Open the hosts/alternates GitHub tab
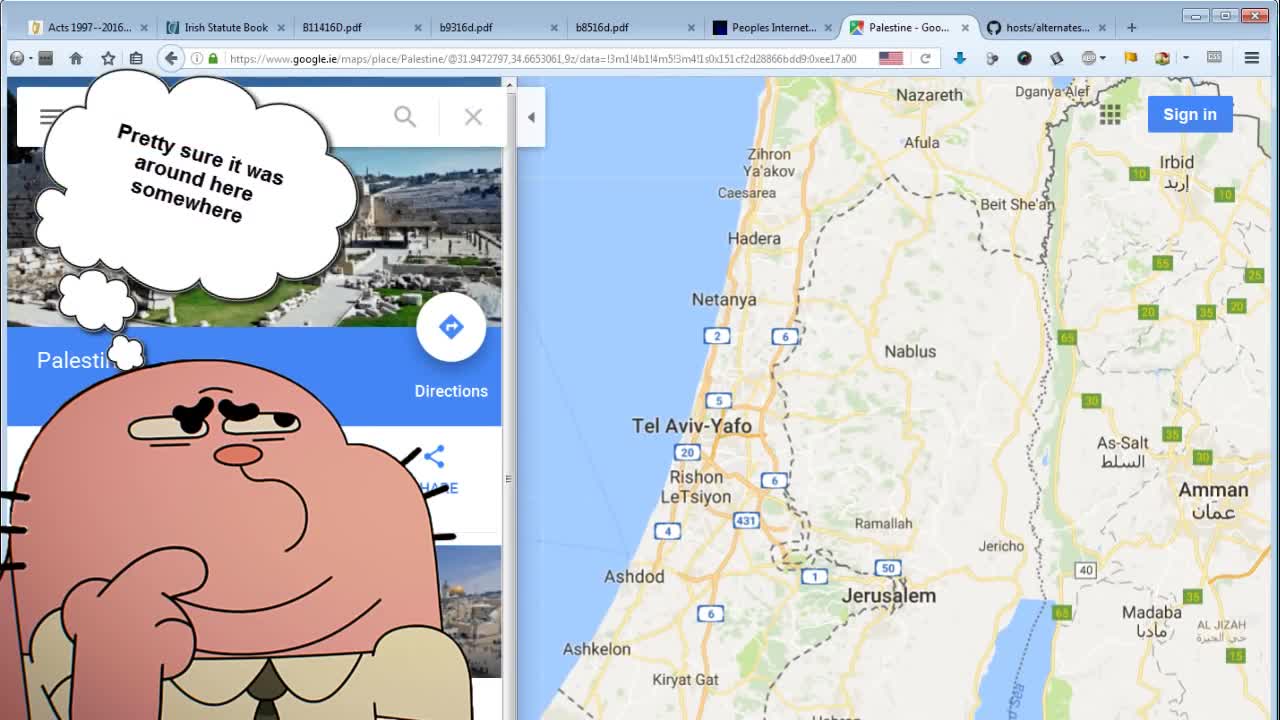The width and height of the screenshot is (1280, 720). (1045, 27)
